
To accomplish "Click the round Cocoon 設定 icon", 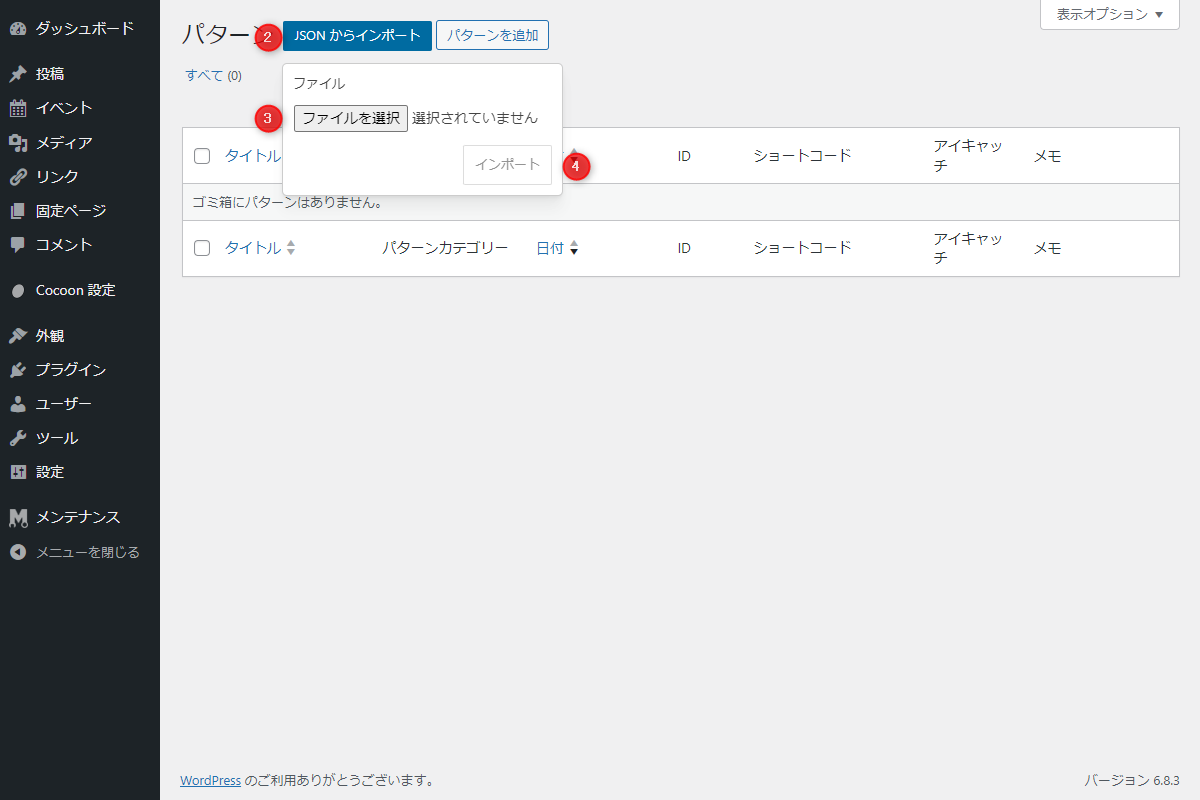I will [x=18, y=291].
